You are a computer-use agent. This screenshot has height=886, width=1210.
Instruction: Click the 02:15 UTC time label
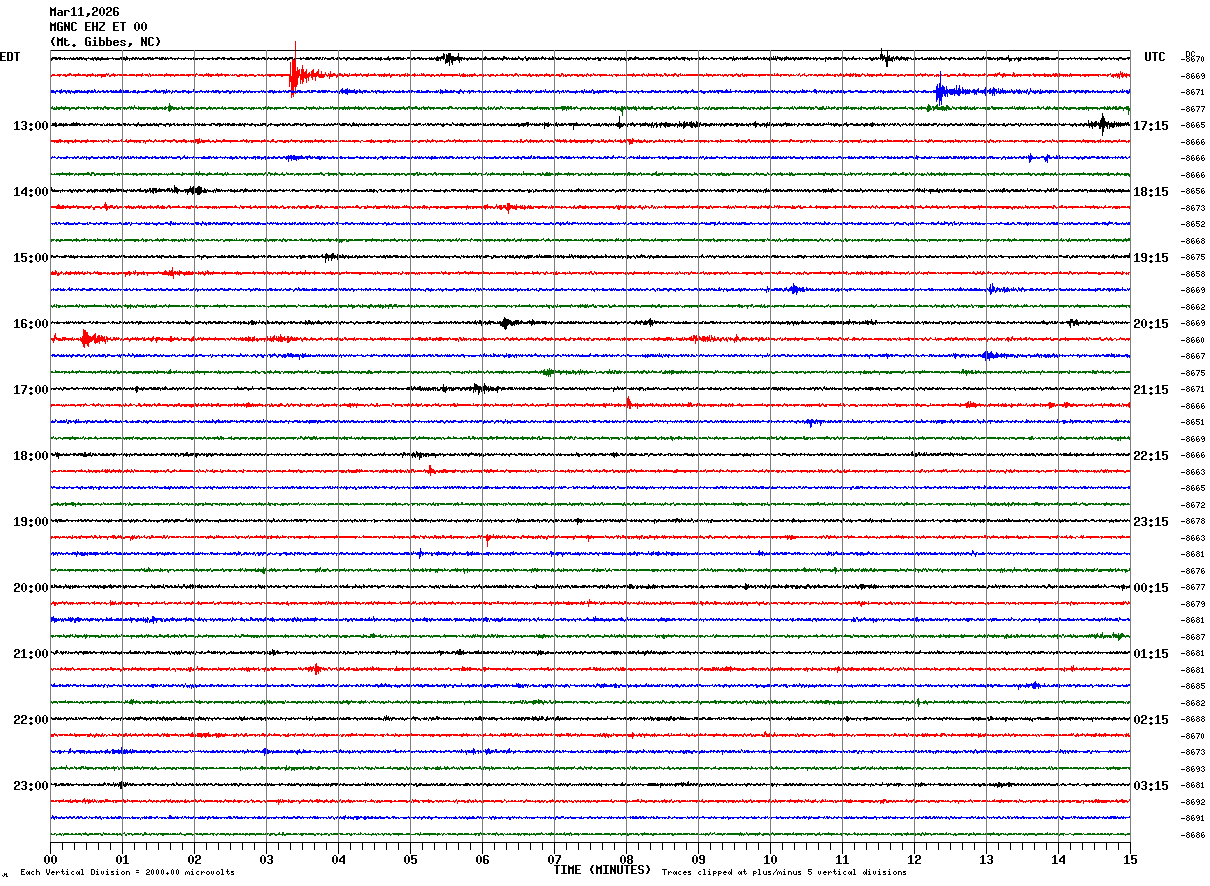pos(1151,720)
